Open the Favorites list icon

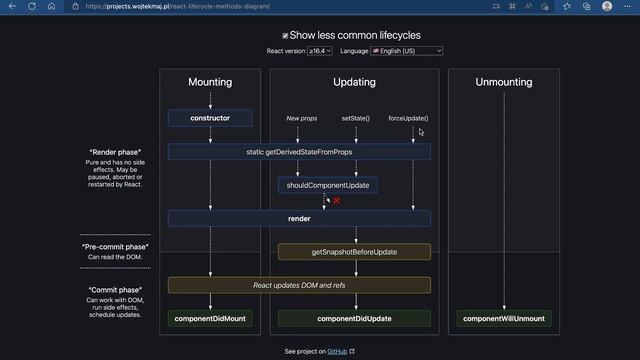point(567,6)
